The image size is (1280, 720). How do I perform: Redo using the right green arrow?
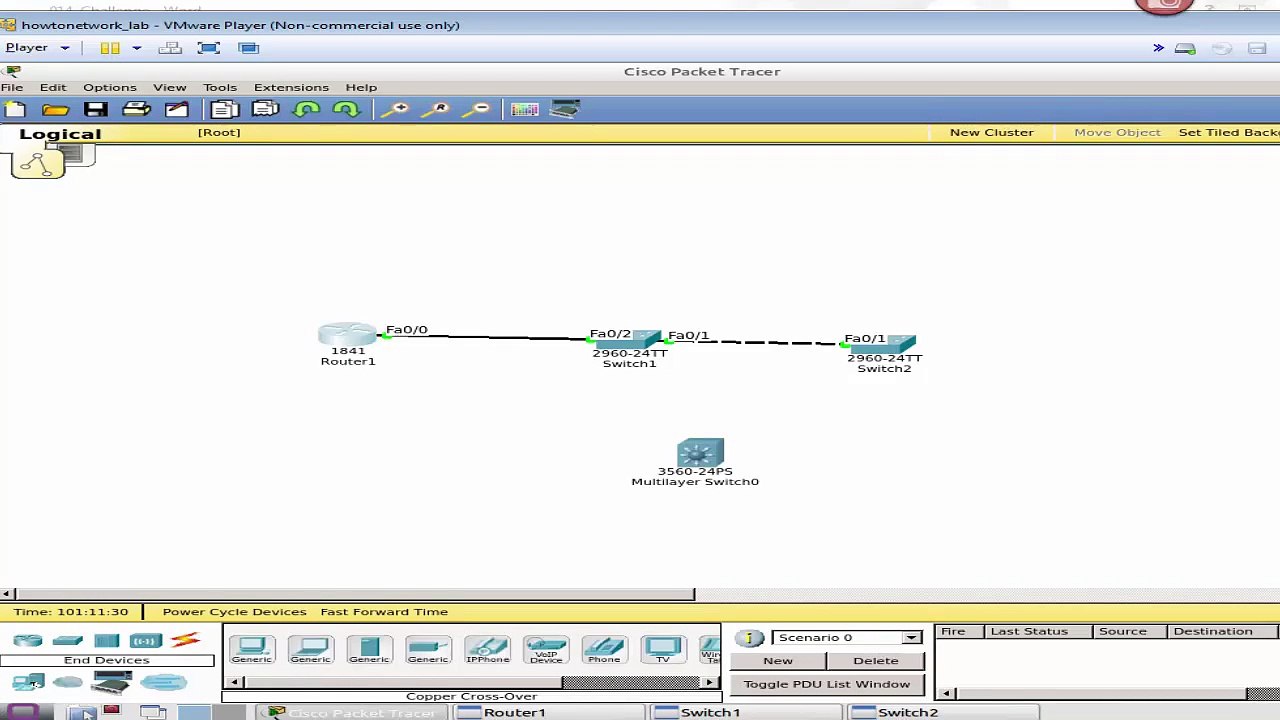346,109
